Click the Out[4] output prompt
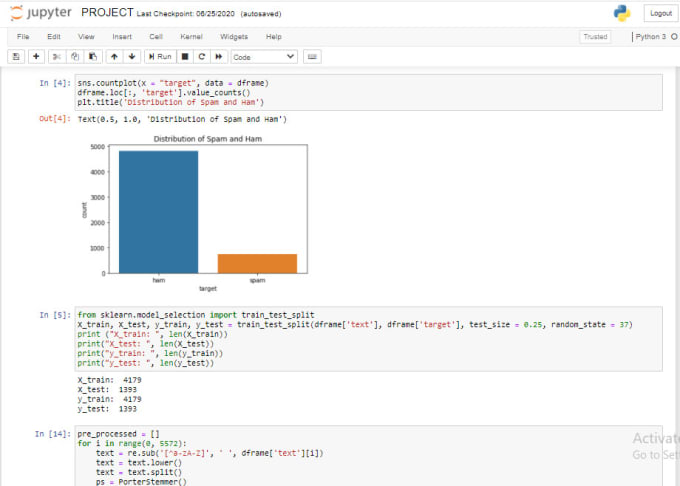This screenshot has width=680, height=486. [55, 119]
